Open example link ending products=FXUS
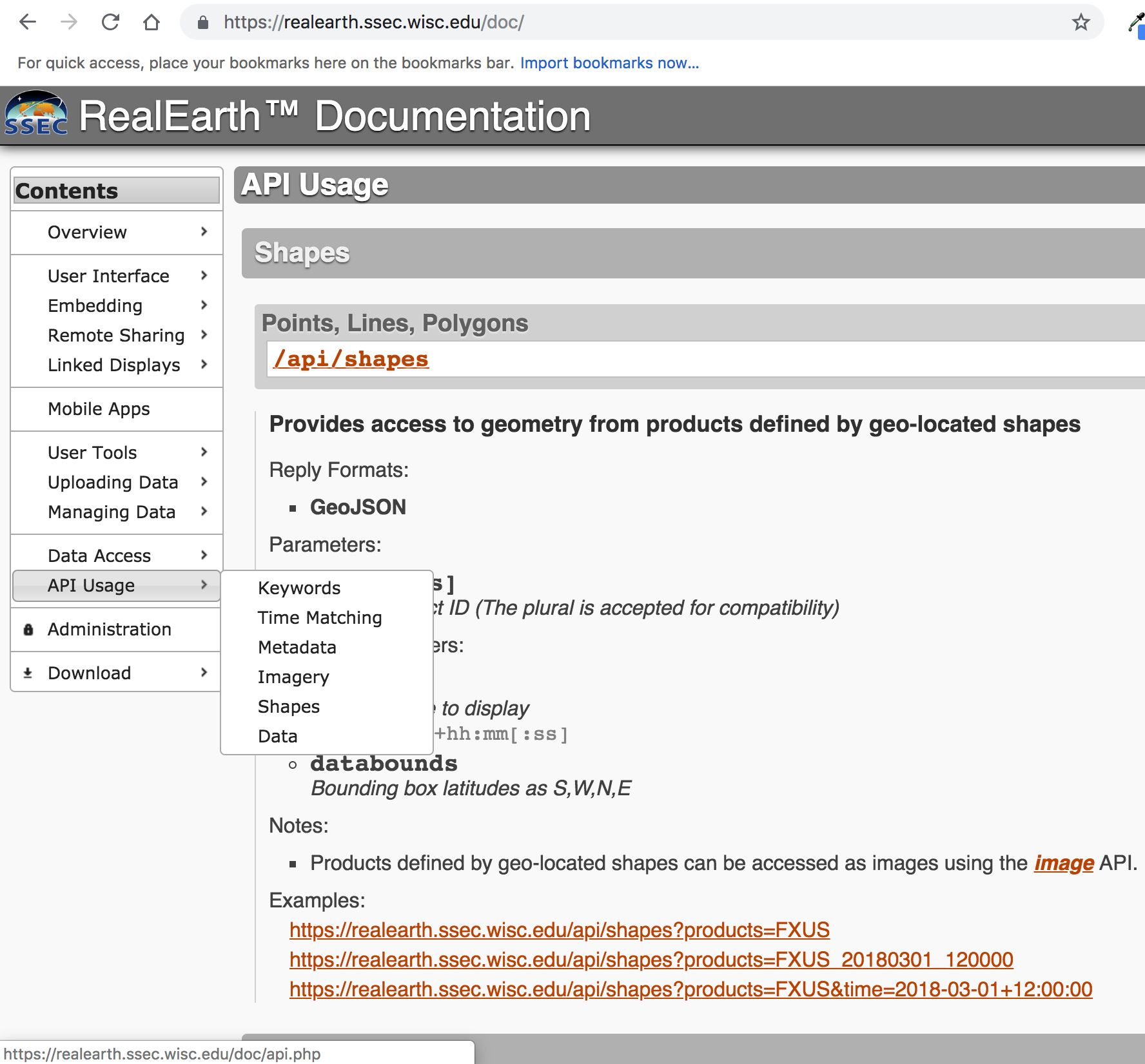Image resolution: width=1145 pixels, height=1064 pixels. point(560,930)
